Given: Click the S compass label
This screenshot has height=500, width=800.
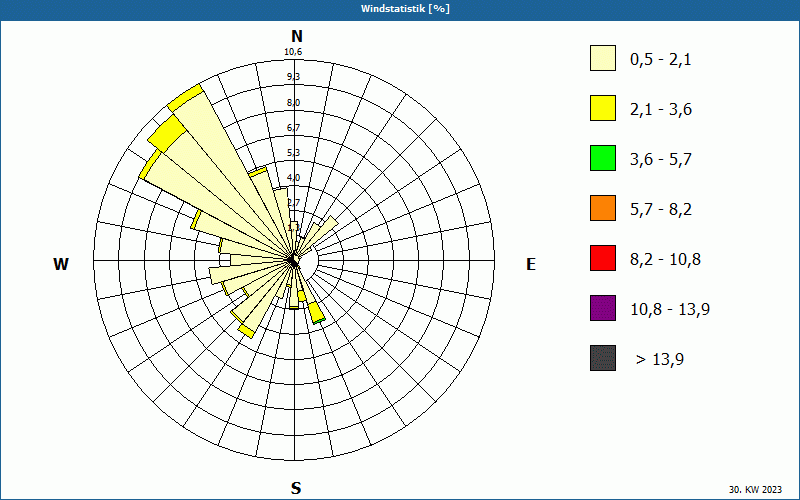Looking at the screenshot, I should coord(296,488).
